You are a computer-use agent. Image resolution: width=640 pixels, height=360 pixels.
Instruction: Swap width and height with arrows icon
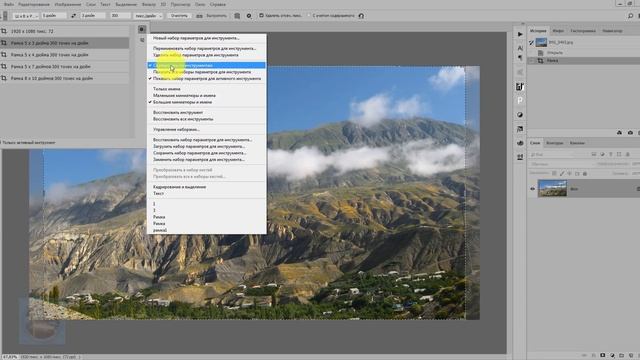point(73,16)
